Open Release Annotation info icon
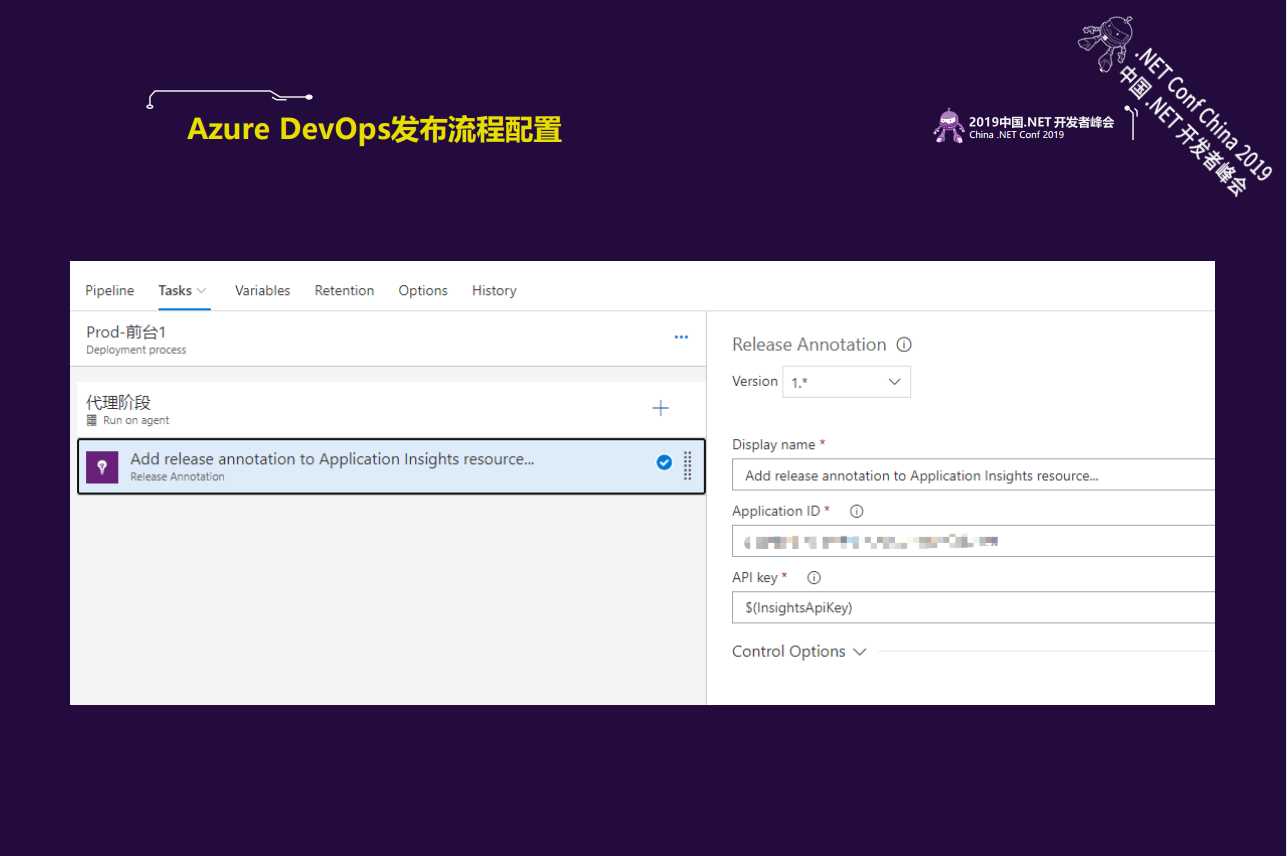The image size is (1287, 856). [904, 345]
